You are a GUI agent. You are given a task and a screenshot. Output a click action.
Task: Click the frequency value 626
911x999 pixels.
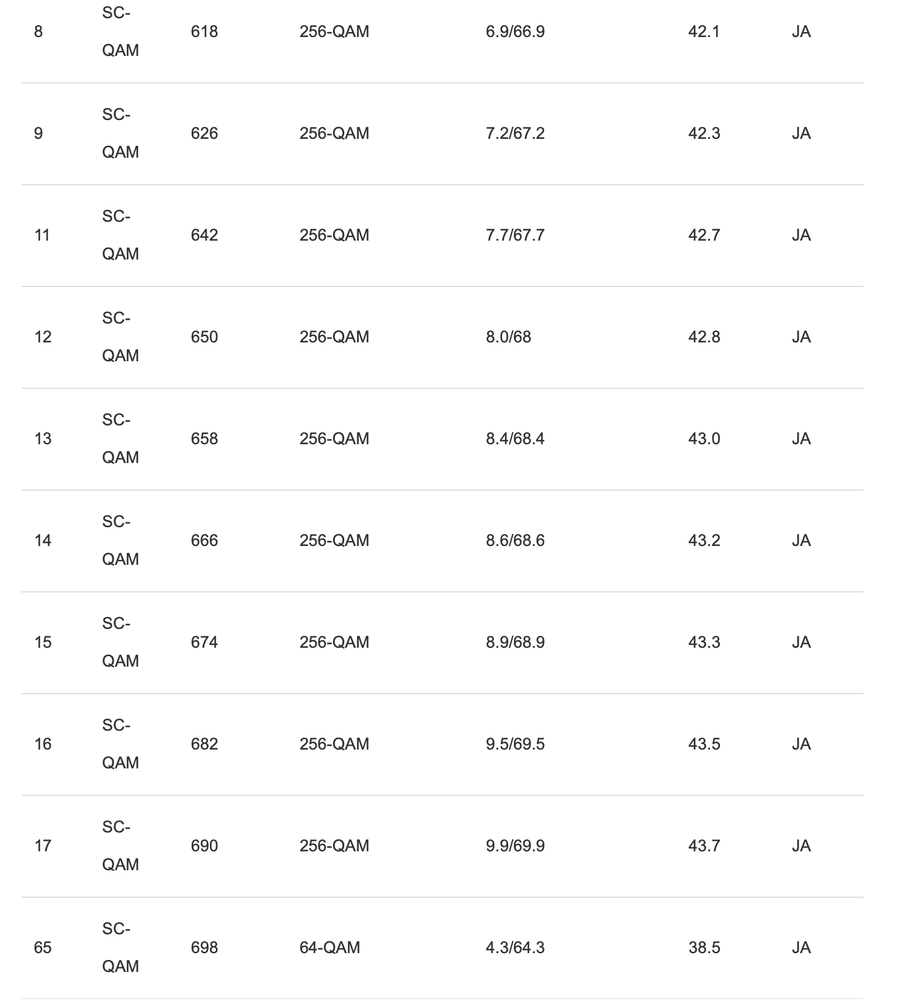coord(204,134)
